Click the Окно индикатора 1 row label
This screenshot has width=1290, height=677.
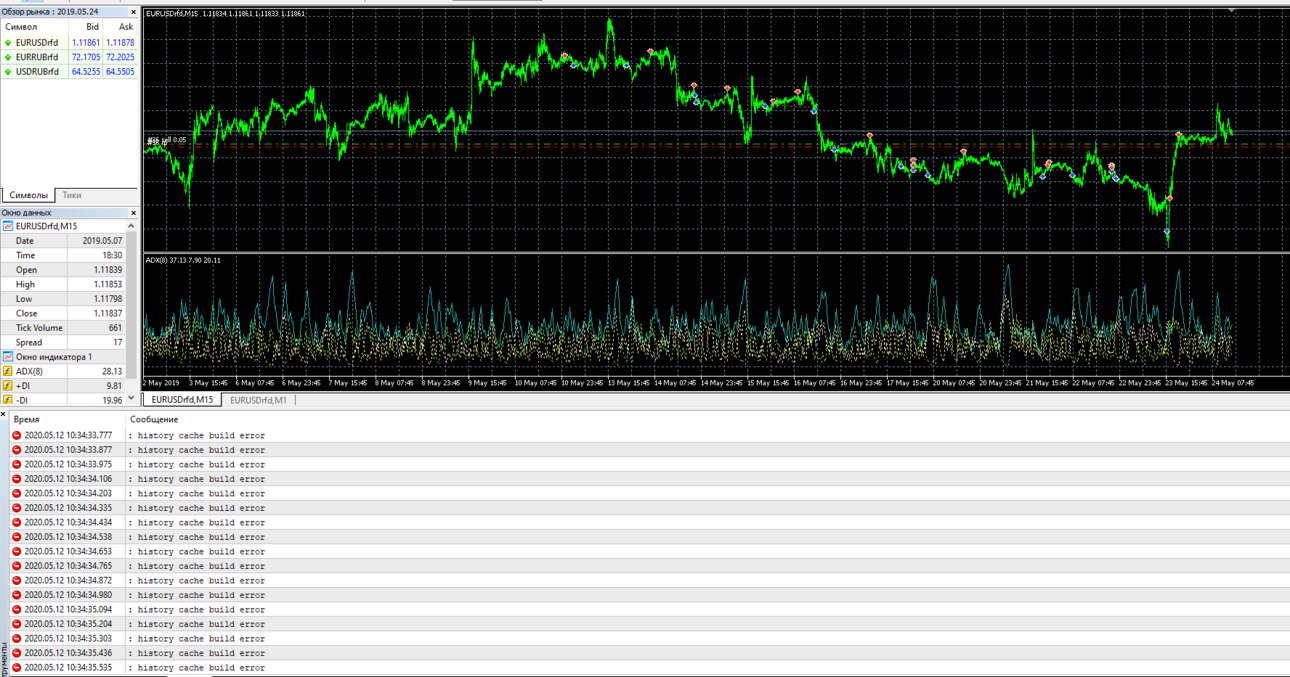pos(54,357)
